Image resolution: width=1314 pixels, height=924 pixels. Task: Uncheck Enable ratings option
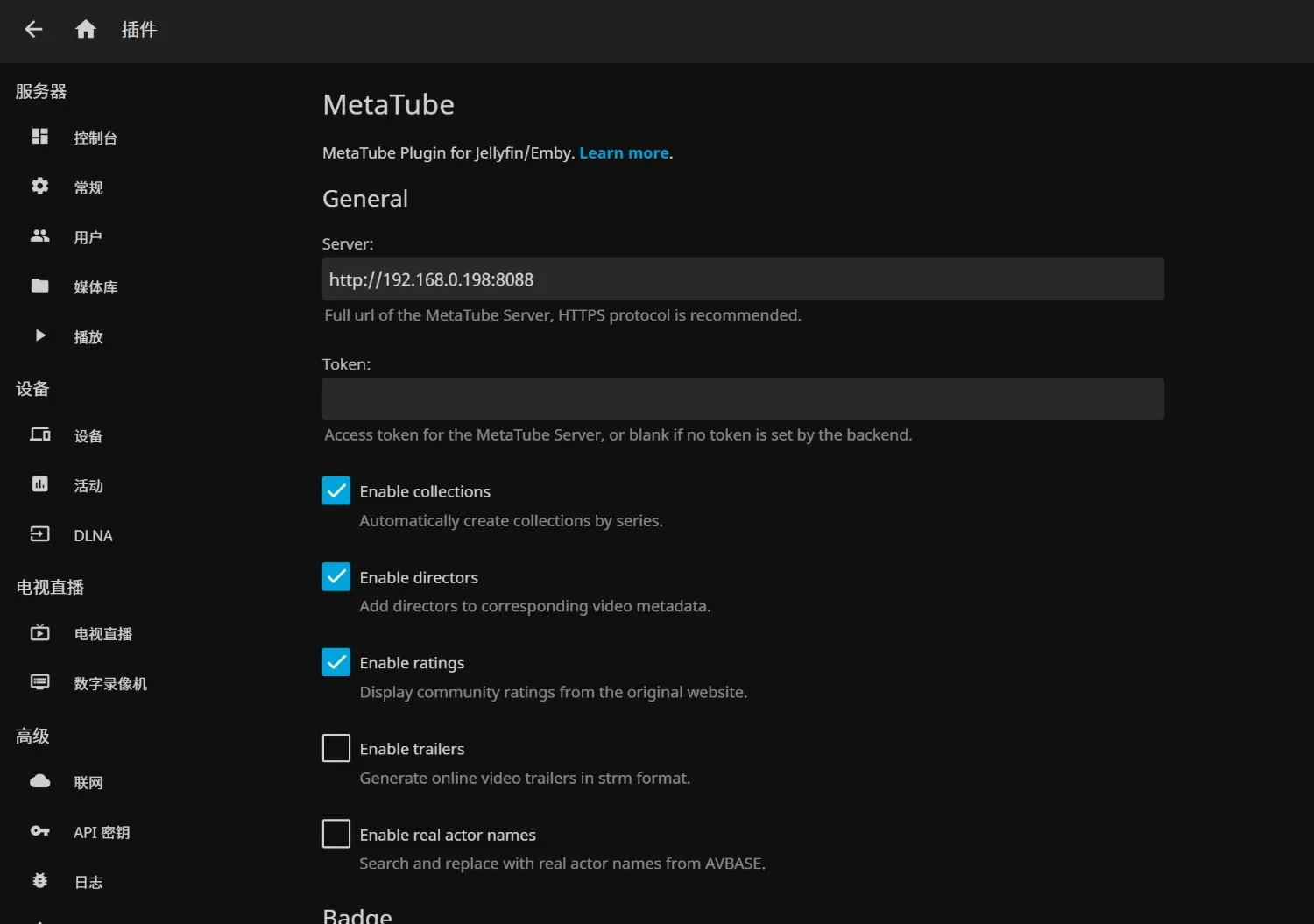pyautogui.click(x=336, y=662)
